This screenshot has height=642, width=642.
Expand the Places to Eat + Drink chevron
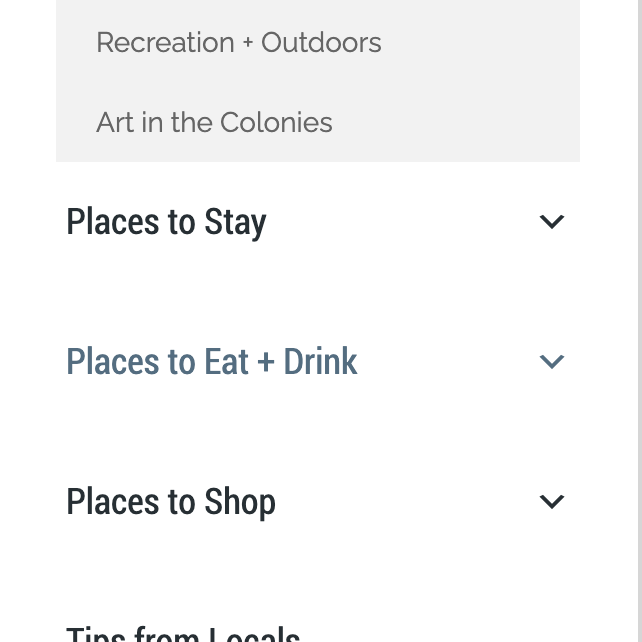(552, 362)
